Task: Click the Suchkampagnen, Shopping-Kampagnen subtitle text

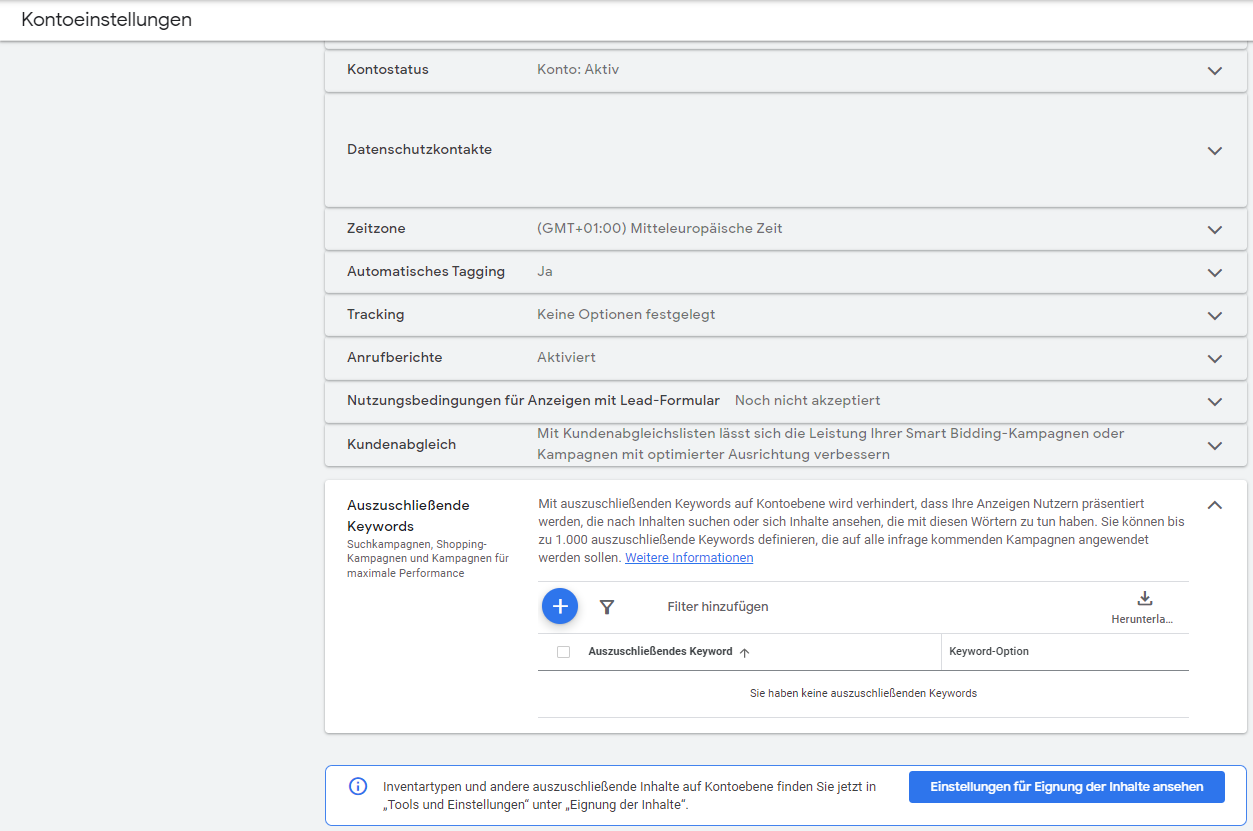Action: pyautogui.click(x=427, y=559)
